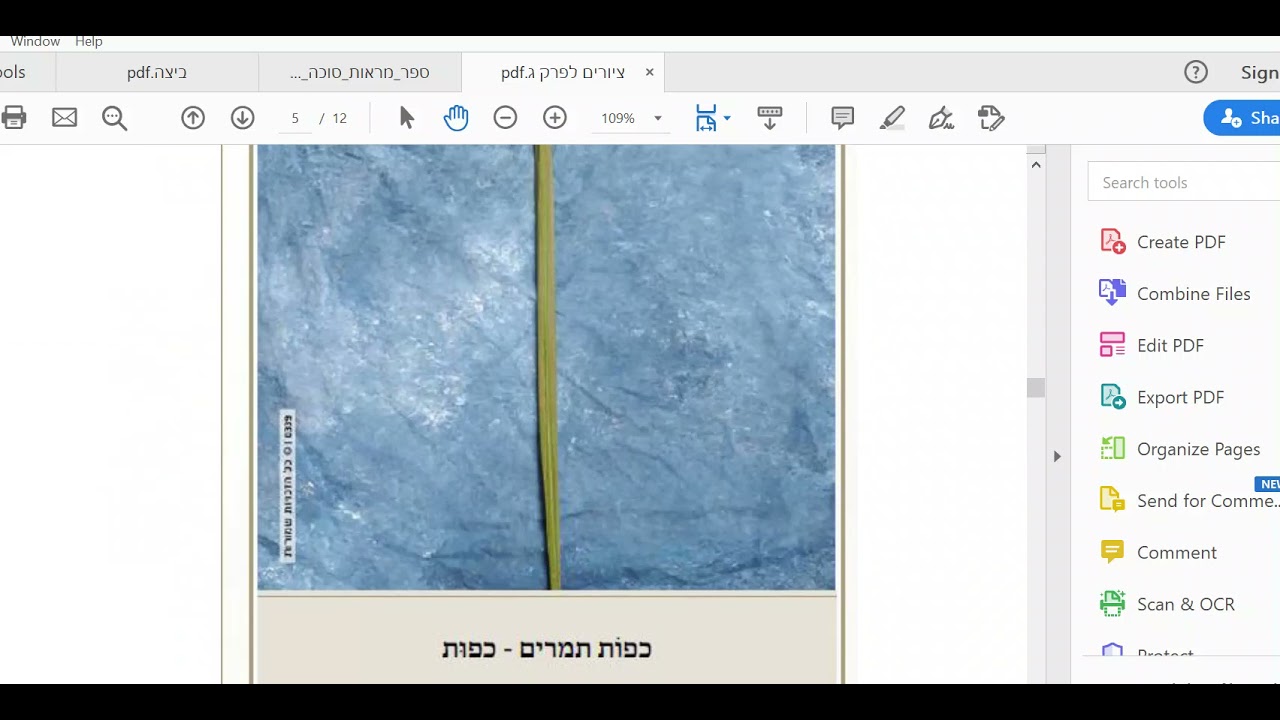The height and width of the screenshot is (720, 1280).
Task: Open the Help menu
Action: coord(89,41)
